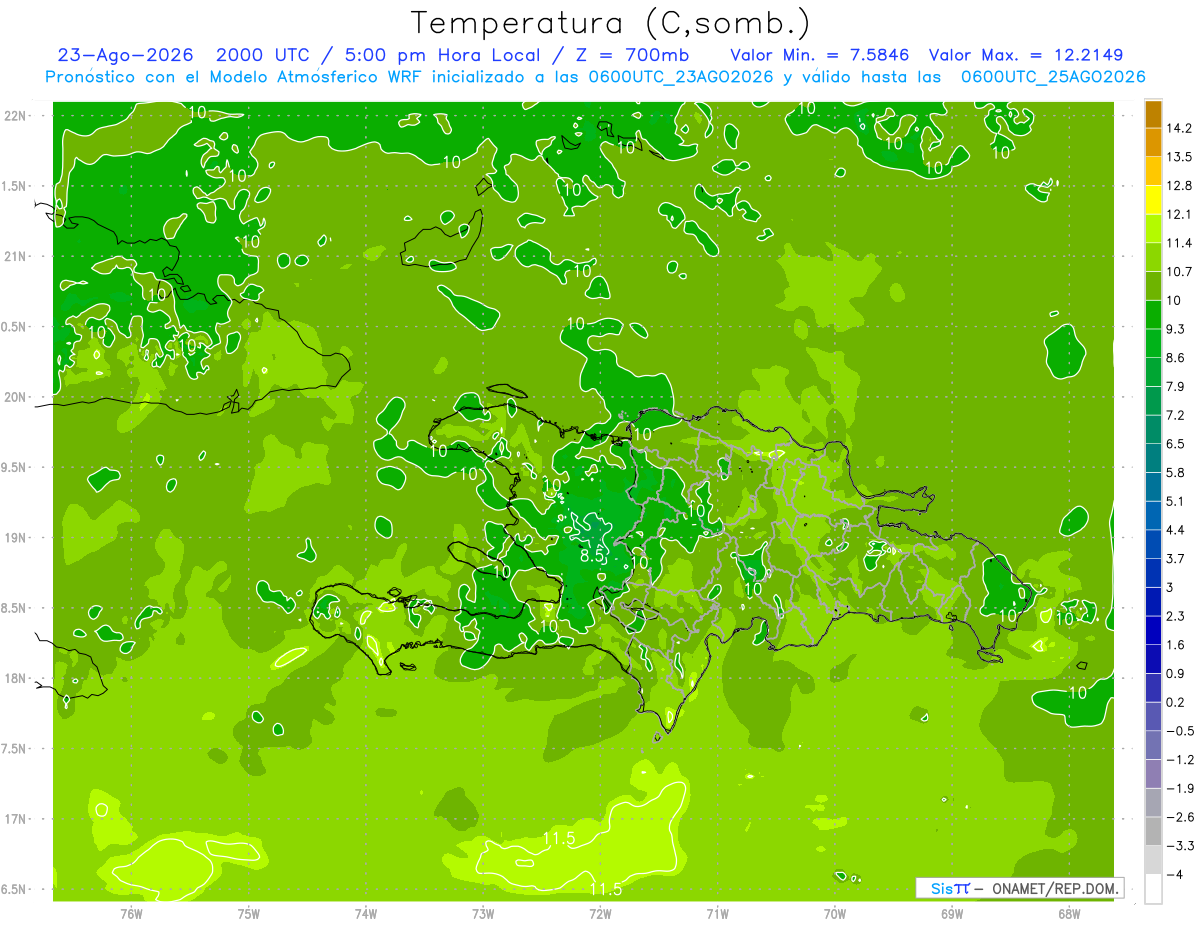Click the "7.5N" latitude label
Screen dimensions: 1200x927
pyautogui.click(x=15, y=749)
